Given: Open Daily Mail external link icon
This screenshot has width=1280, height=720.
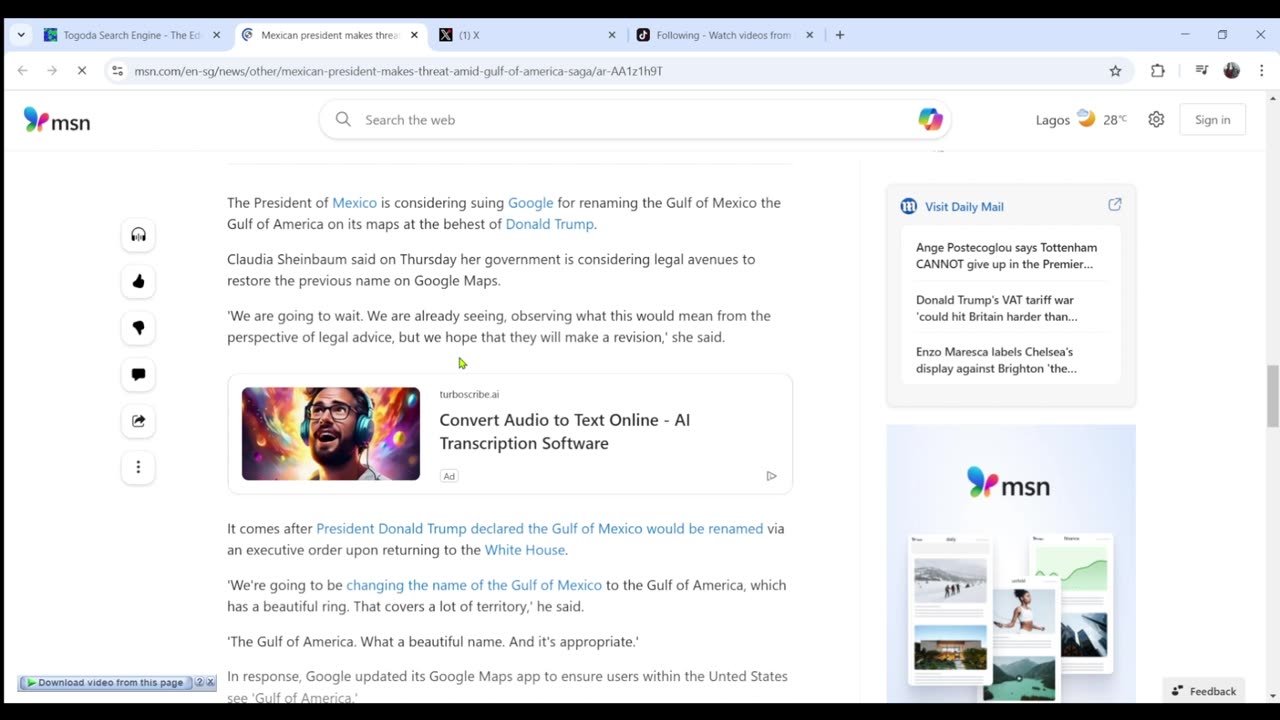Looking at the screenshot, I should pyautogui.click(x=1115, y=205).
